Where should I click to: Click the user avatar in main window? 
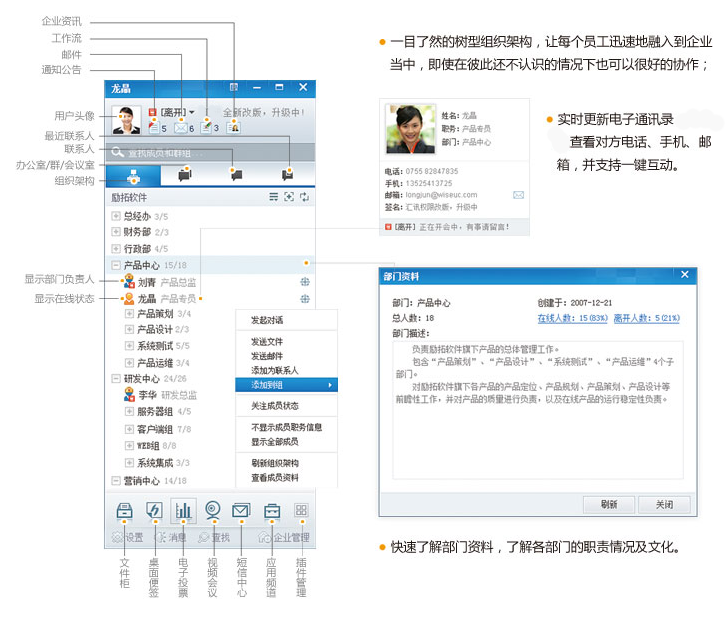[x=126, y=120]
